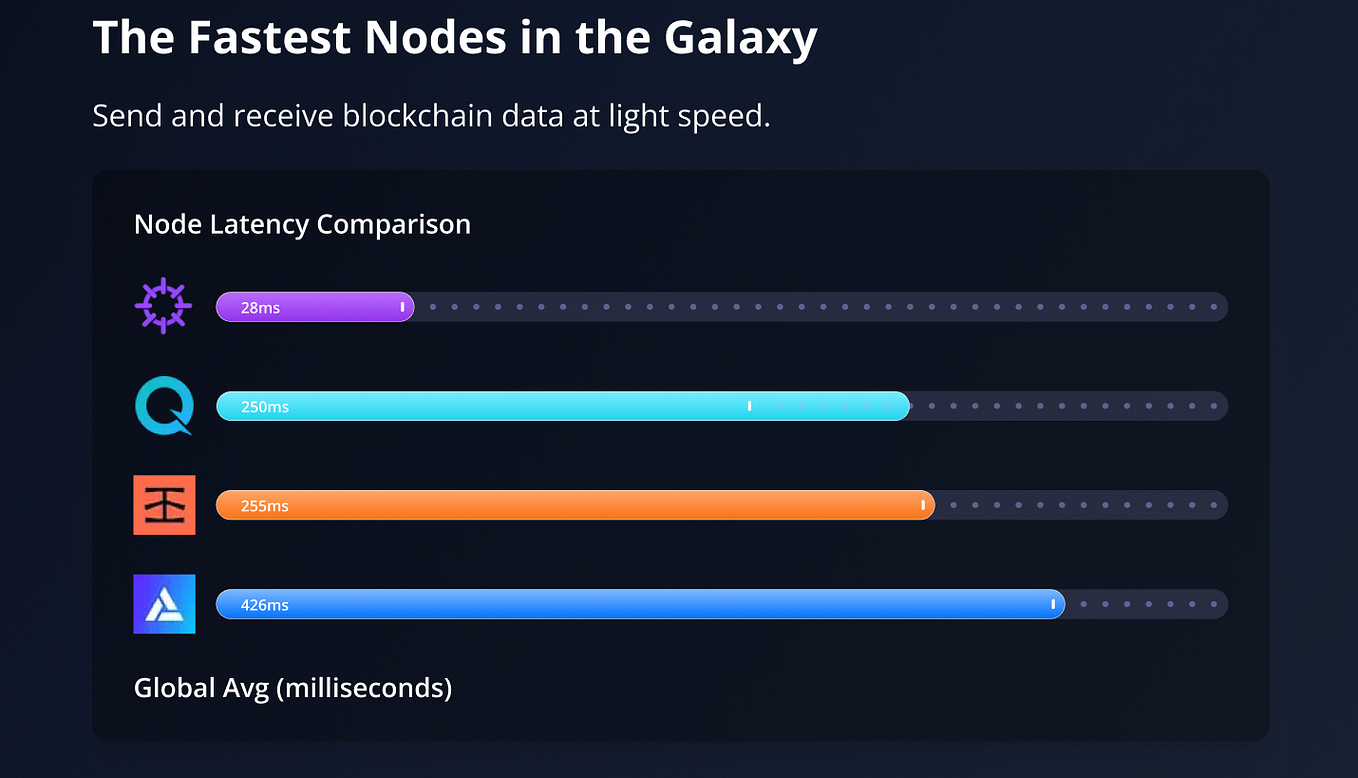Viewport: 1358px width, 778px height.
Task: Expand the dotted track after the orange bar
Action: coord(1085,505)
